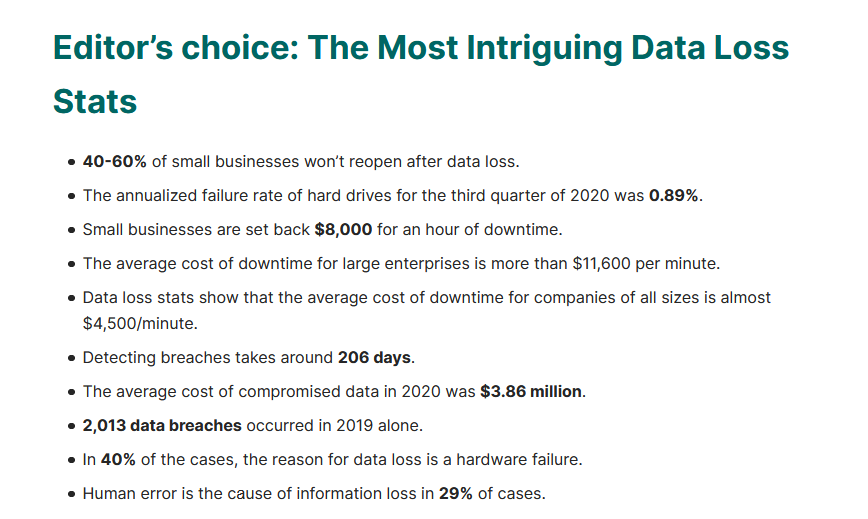Click the "$11,600 per minute" text
This screenshot has width=868, height=519.
644,264
